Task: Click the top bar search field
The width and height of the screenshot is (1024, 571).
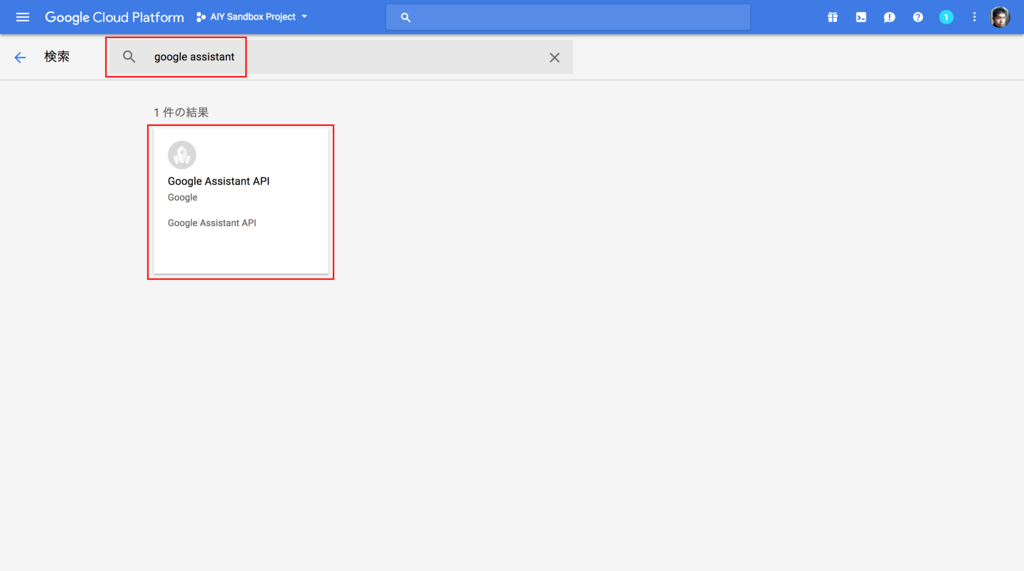Action: (568, 18)
